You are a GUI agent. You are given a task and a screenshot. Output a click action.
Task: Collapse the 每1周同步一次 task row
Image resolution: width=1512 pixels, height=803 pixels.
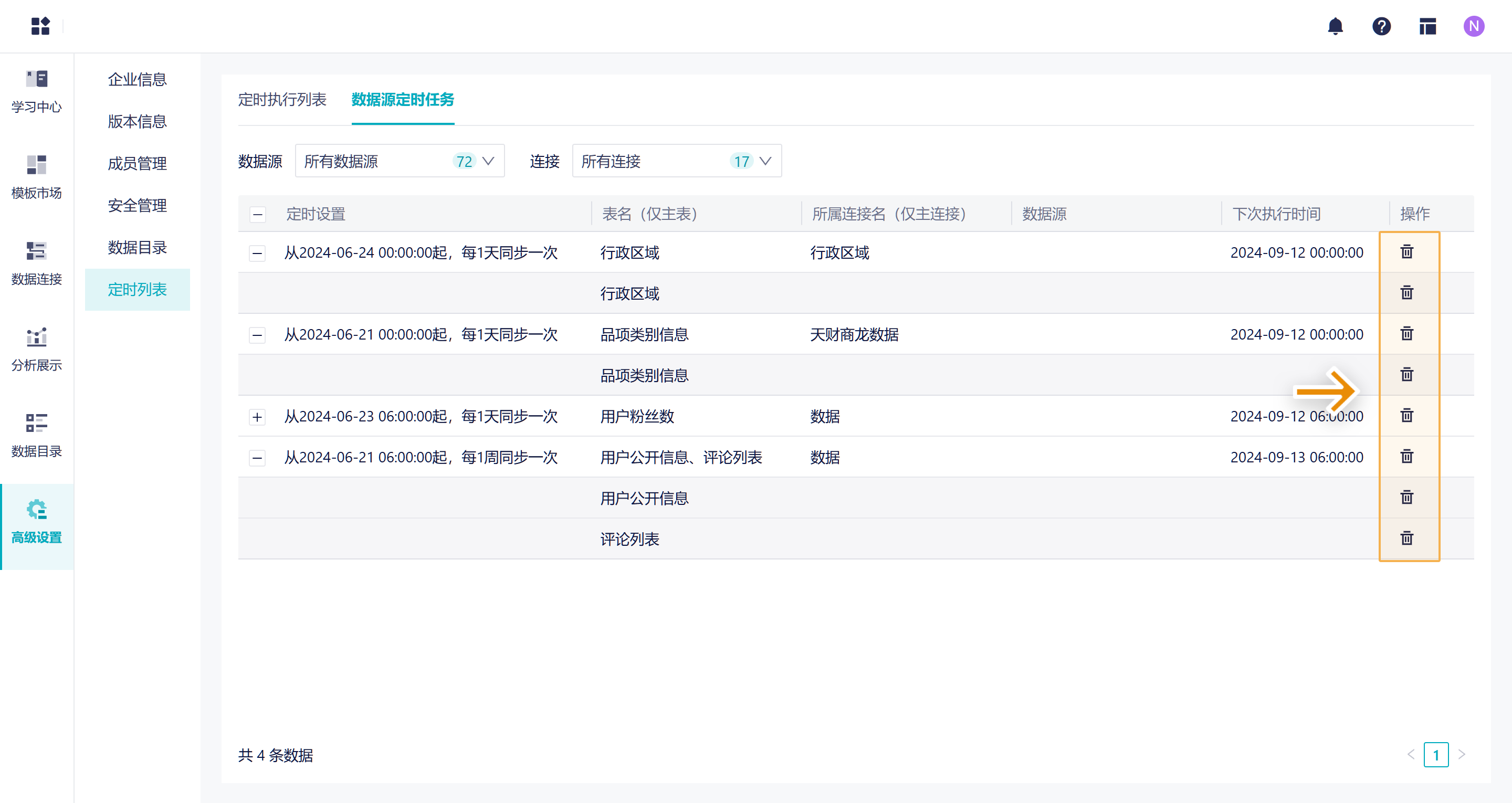pos(257,458)
